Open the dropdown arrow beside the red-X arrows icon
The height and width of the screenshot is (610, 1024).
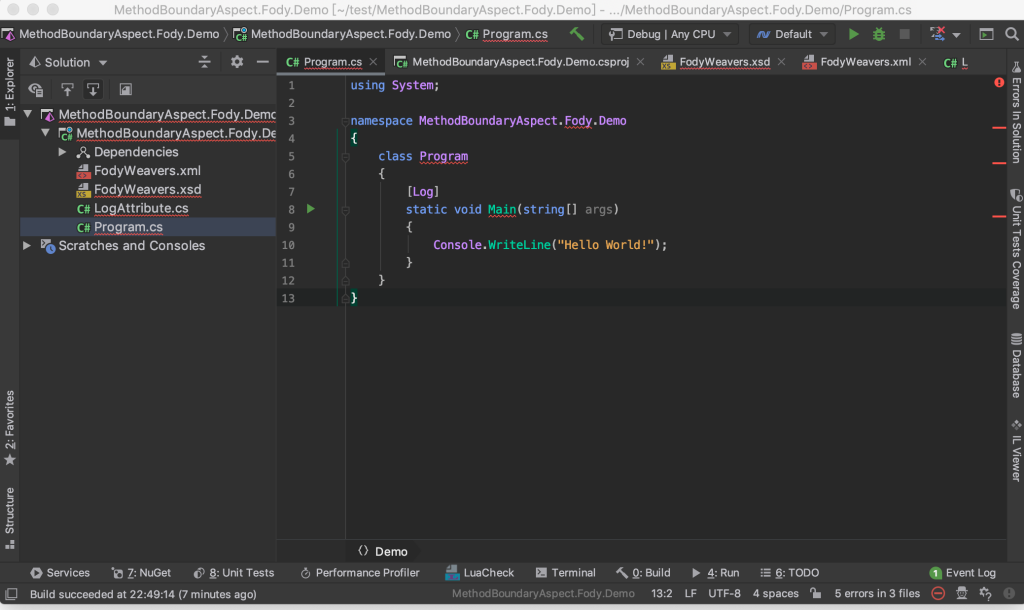(x=956, y=35)
